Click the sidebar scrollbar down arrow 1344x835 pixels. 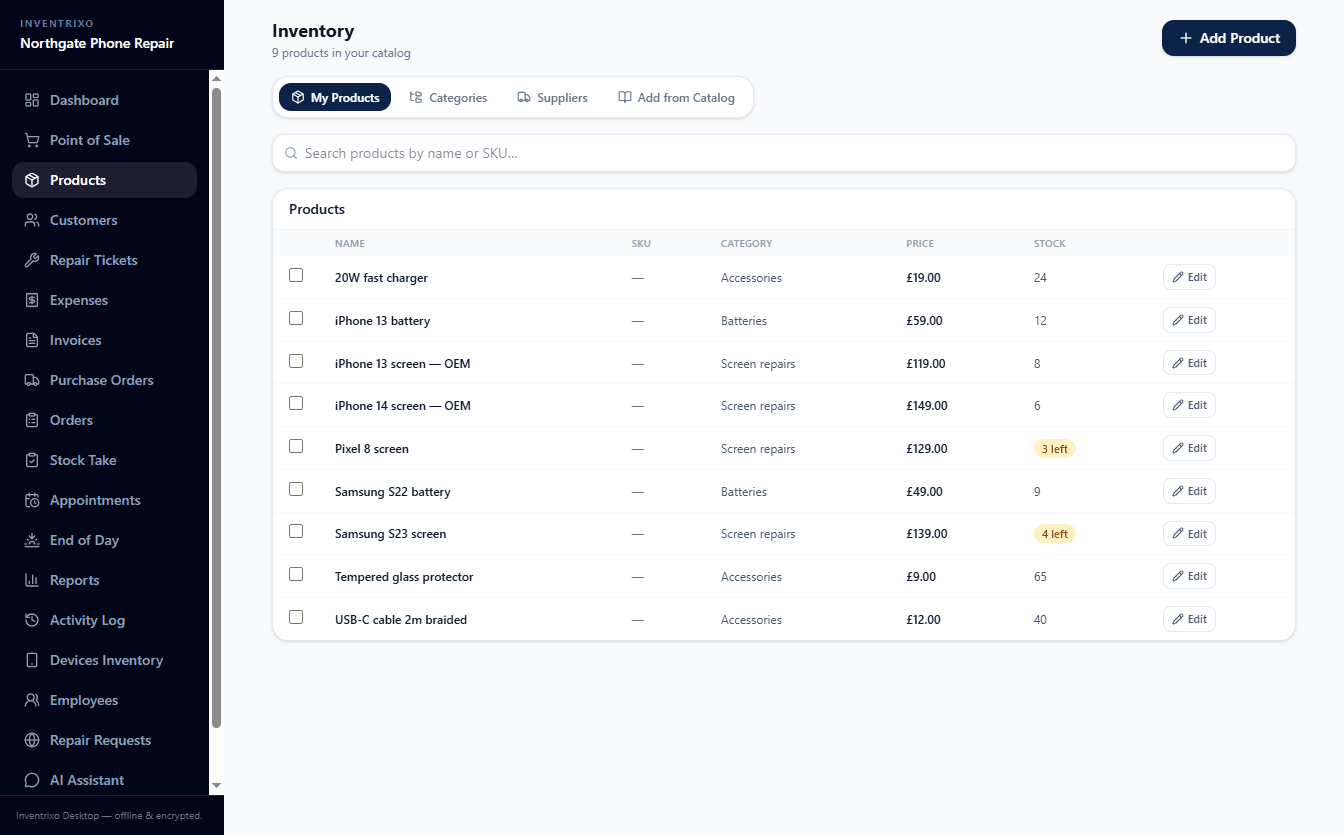pyautogui.click(x=216, y=786)
